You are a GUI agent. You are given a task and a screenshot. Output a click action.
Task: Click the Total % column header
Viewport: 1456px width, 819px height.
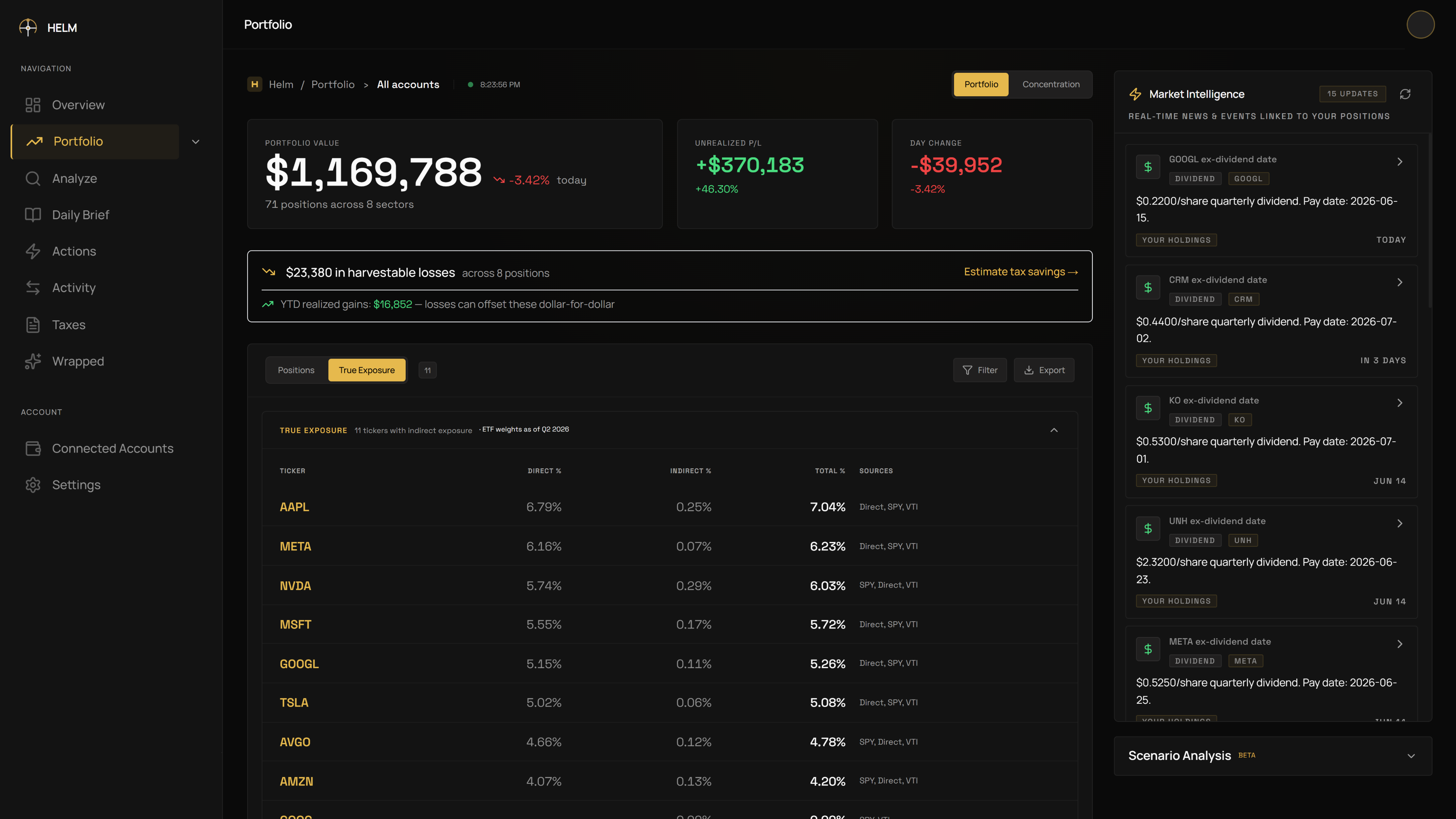click(830, 471)
